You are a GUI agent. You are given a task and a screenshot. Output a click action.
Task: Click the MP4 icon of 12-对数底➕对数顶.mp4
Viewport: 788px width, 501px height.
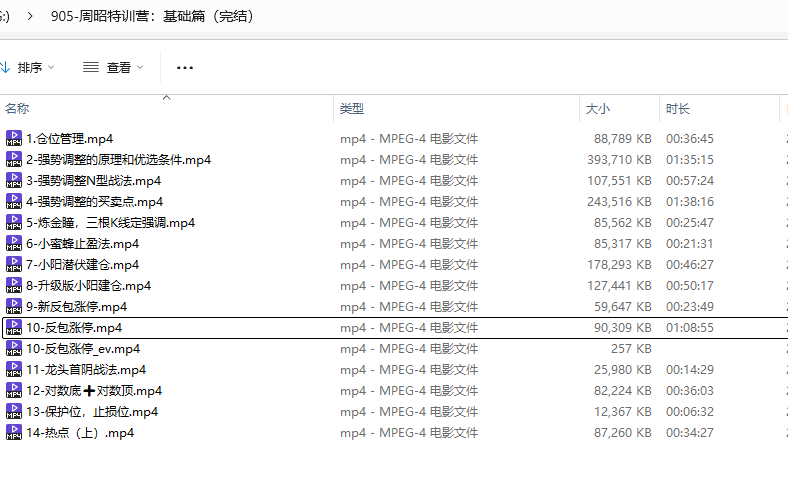[14, 390]
